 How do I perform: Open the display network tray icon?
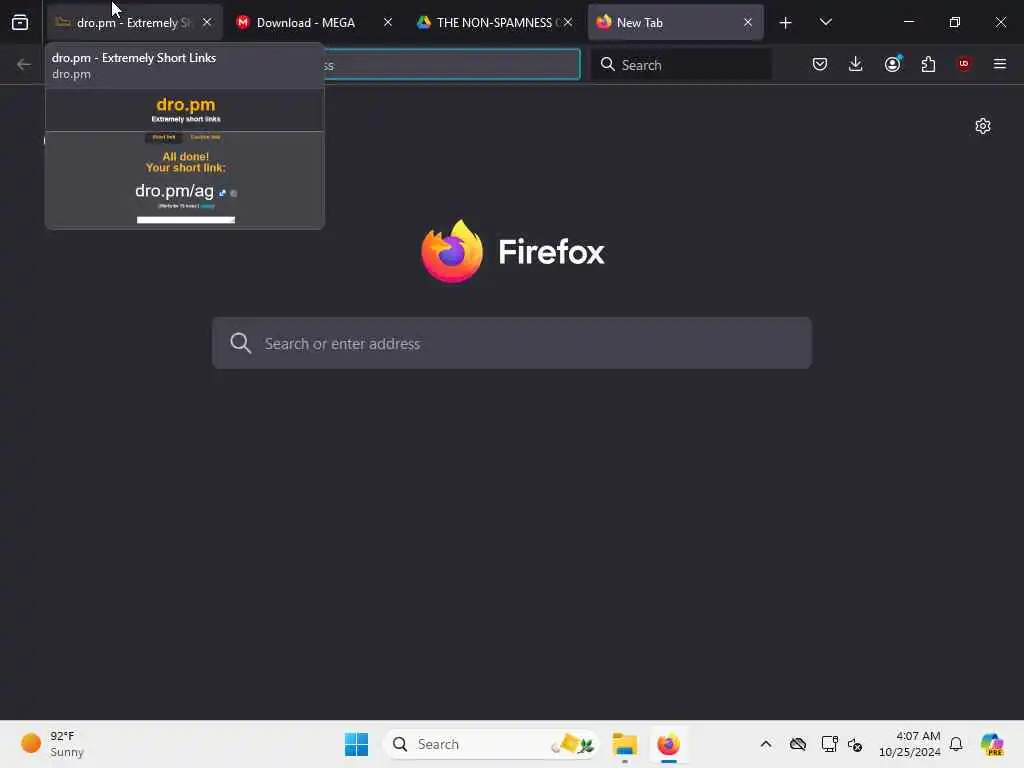[x=829, y=744]
